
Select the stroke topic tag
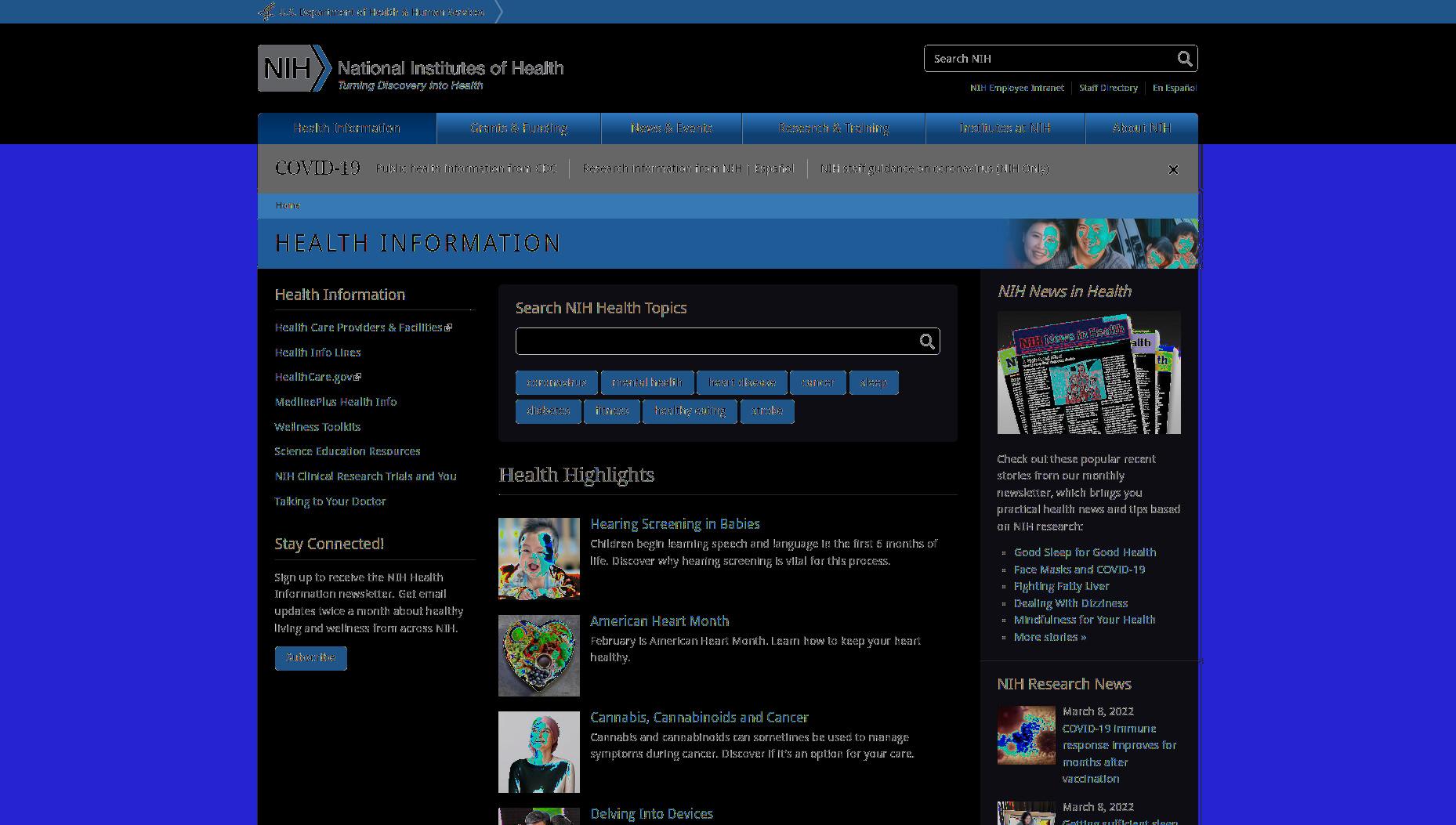(x=767, y=411)
